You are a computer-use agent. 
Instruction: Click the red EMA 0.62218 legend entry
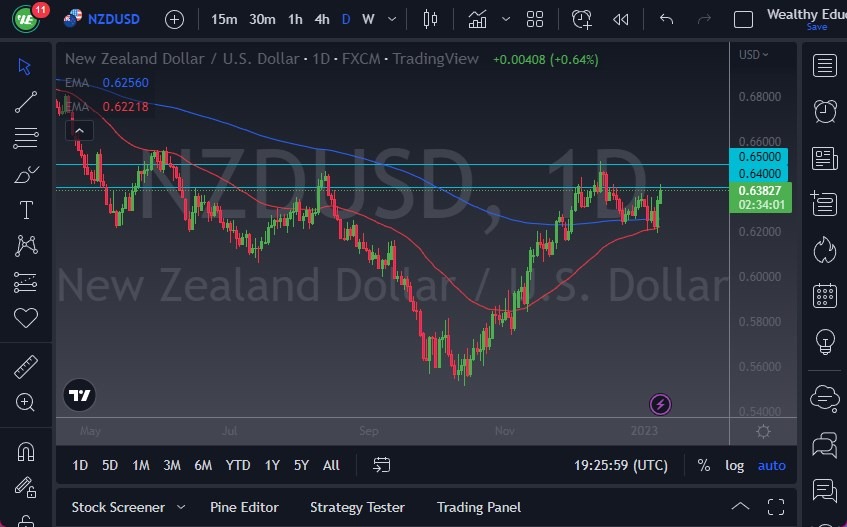tap(107, 106)
